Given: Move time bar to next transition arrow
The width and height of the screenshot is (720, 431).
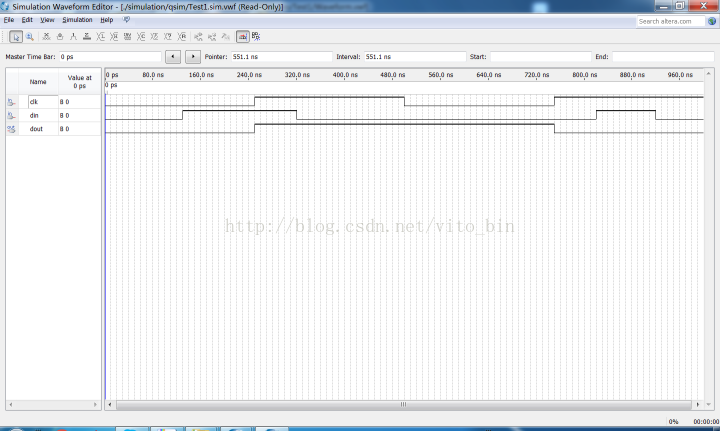Looking at the screenshot, I should point(193,56).
